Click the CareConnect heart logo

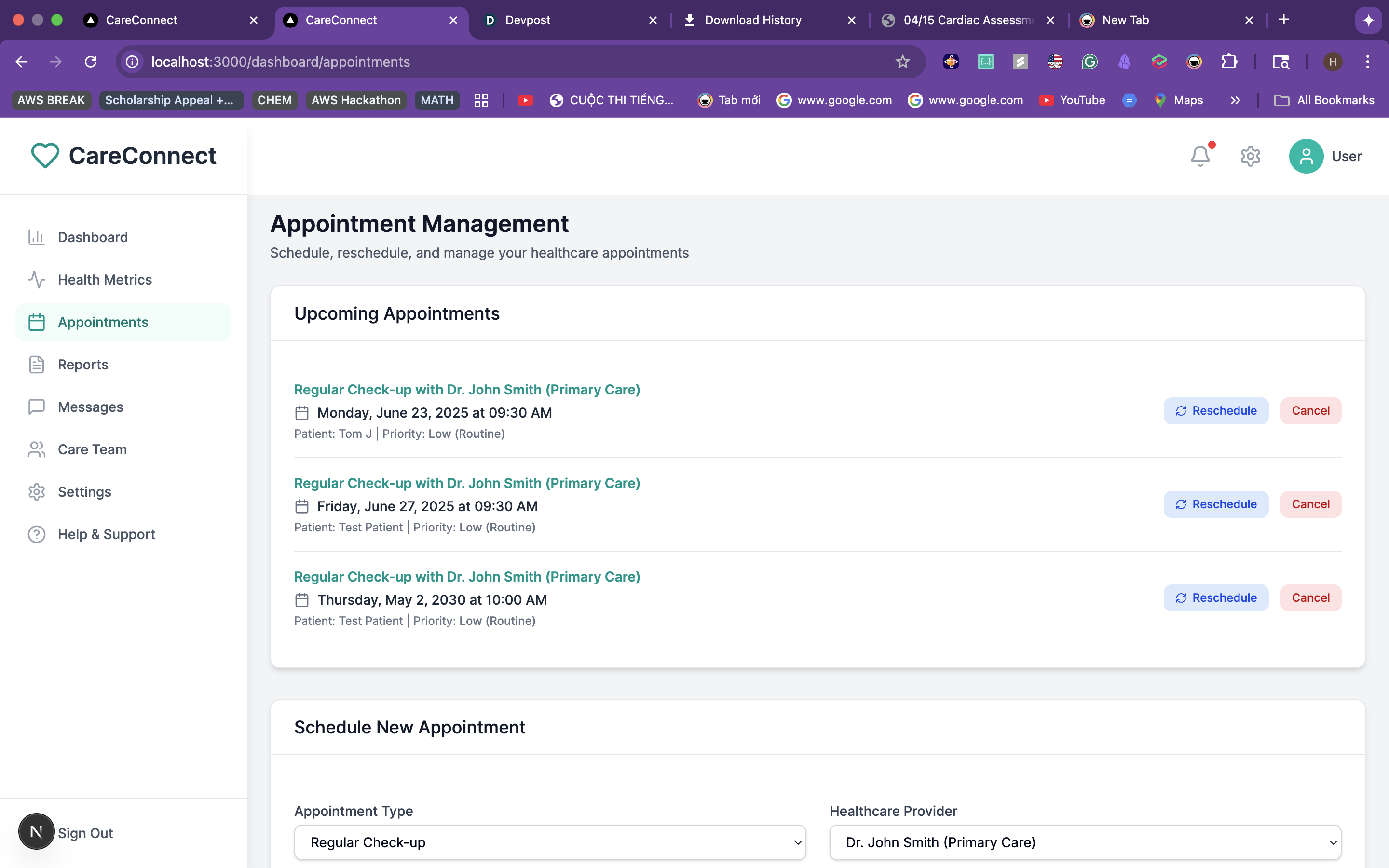[x=45, y=156]
